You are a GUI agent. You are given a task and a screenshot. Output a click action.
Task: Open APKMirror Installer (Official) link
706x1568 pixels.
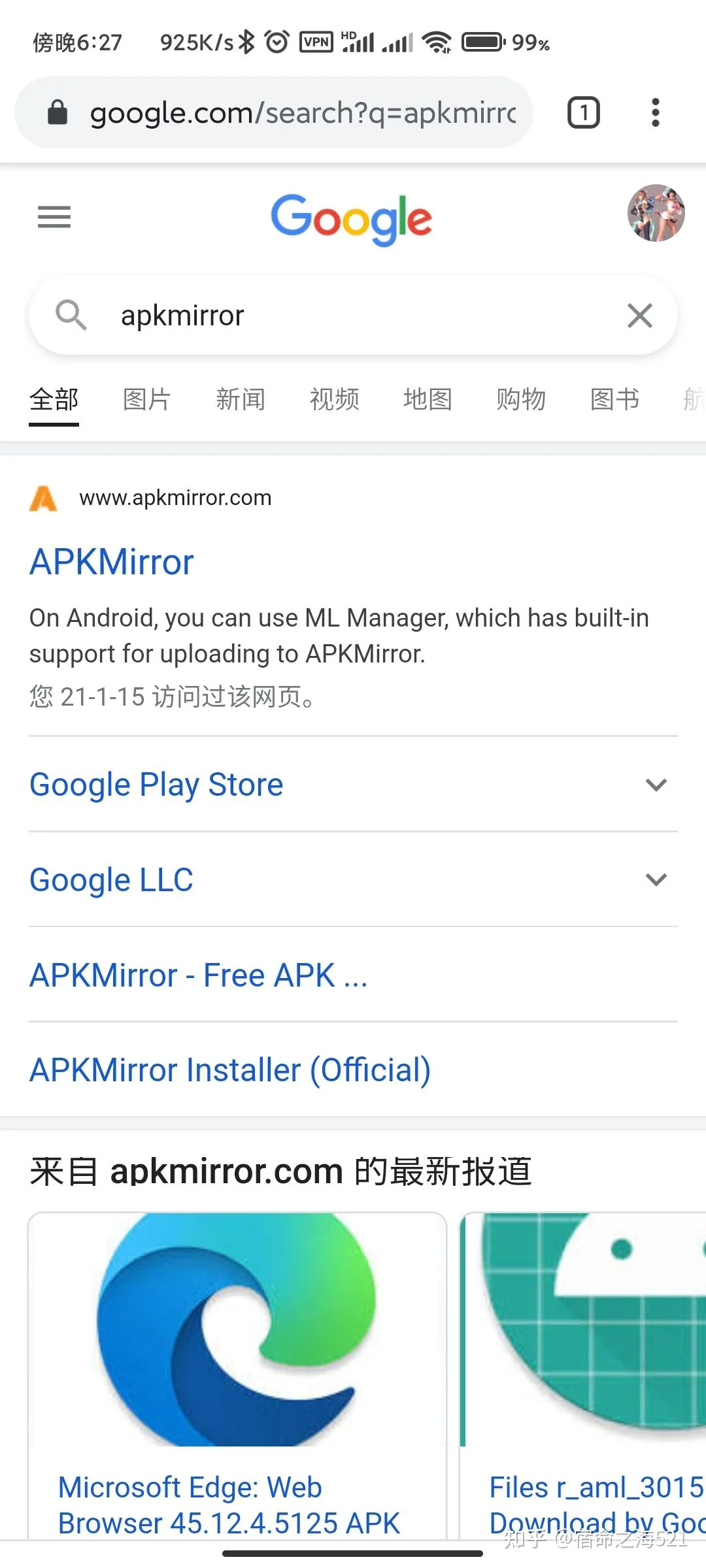tap(230, 1070)
